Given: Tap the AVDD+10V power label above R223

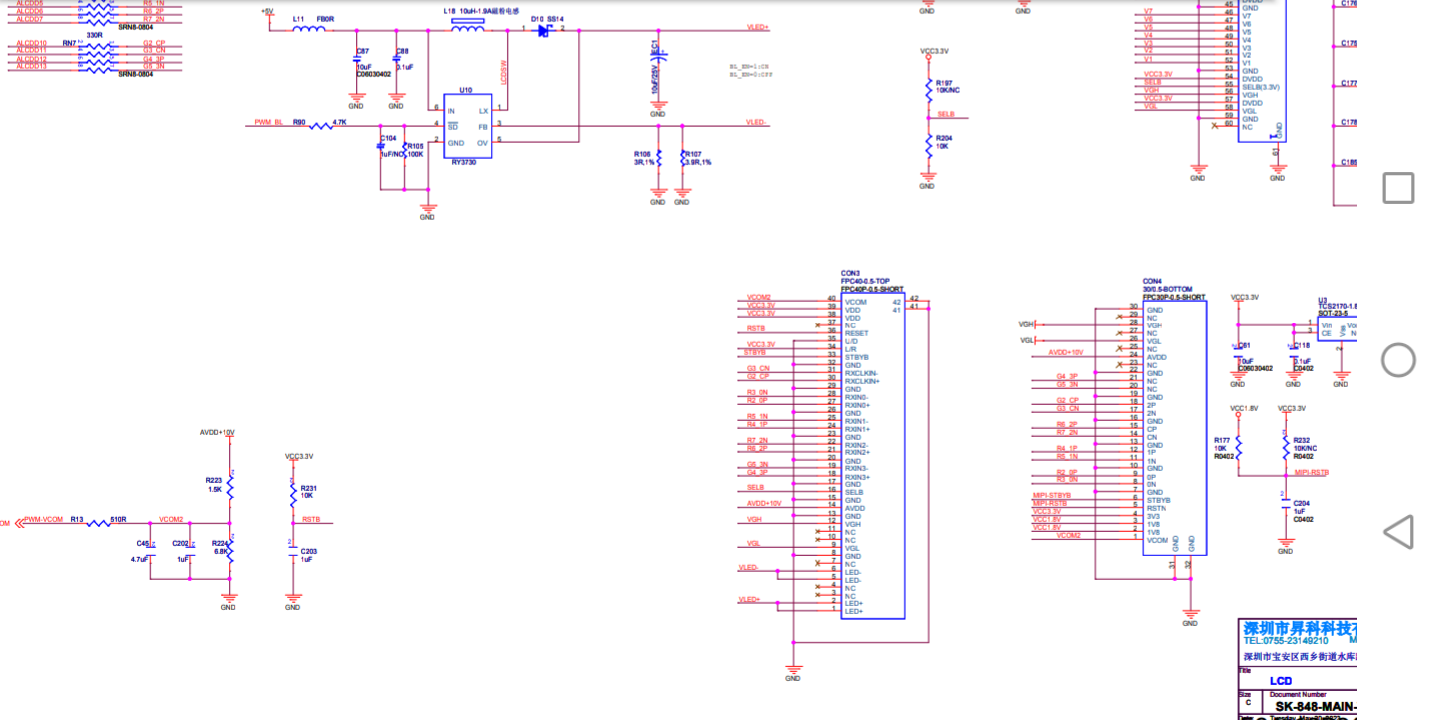Looking at the screenshot, I should tap(217, 433).
